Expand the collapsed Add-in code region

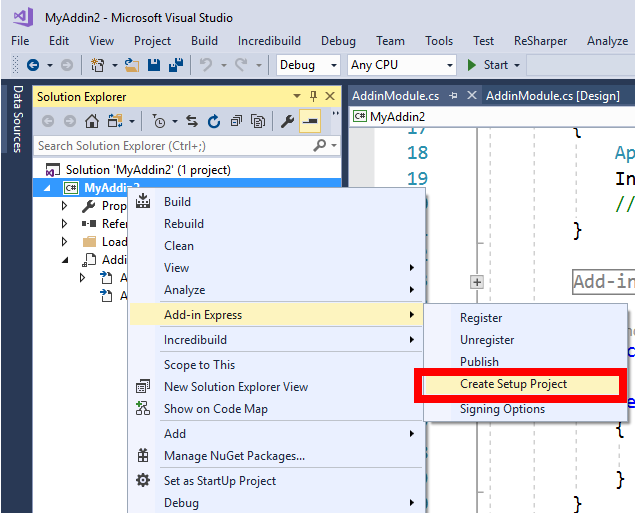click(477, 282)
